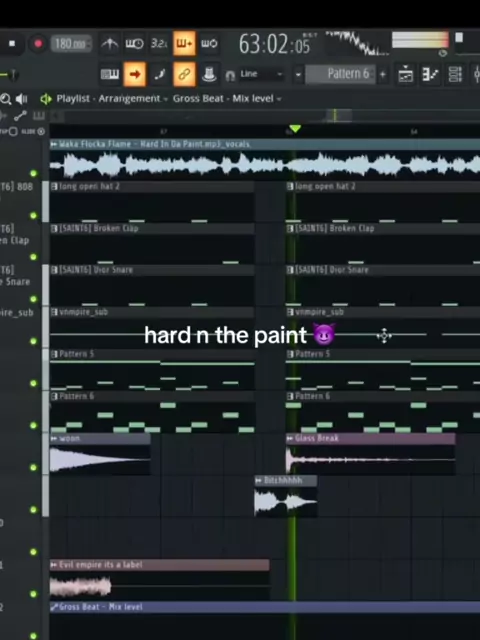Toggle loop recording icon
480x640 pixels.
pyautogui.click(x=209, y=43)
